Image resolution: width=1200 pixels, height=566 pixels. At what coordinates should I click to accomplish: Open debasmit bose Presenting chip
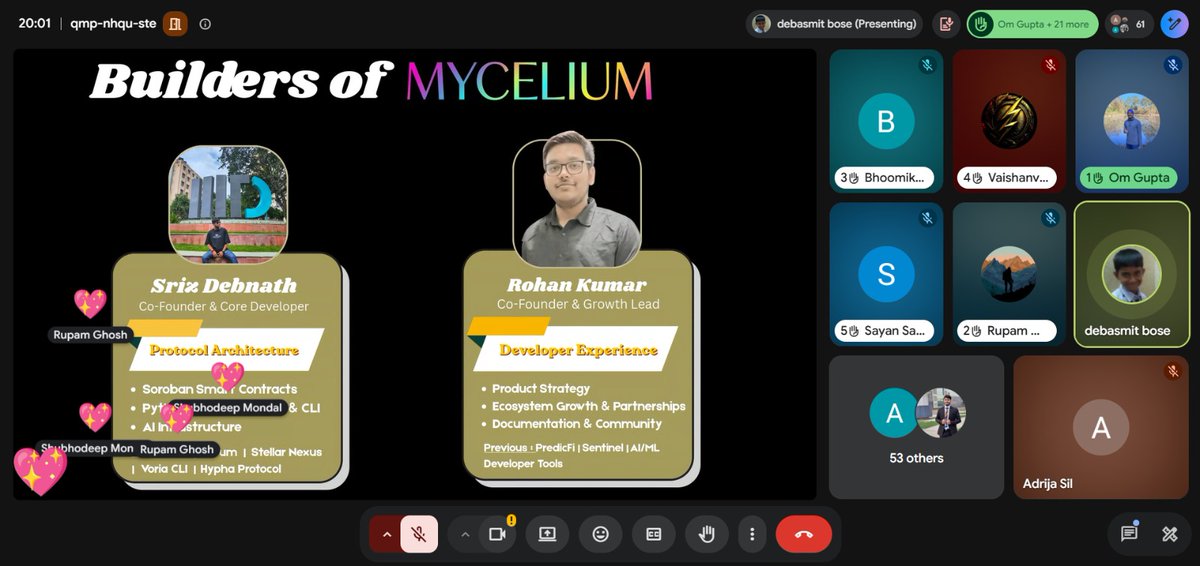point(834,24)
